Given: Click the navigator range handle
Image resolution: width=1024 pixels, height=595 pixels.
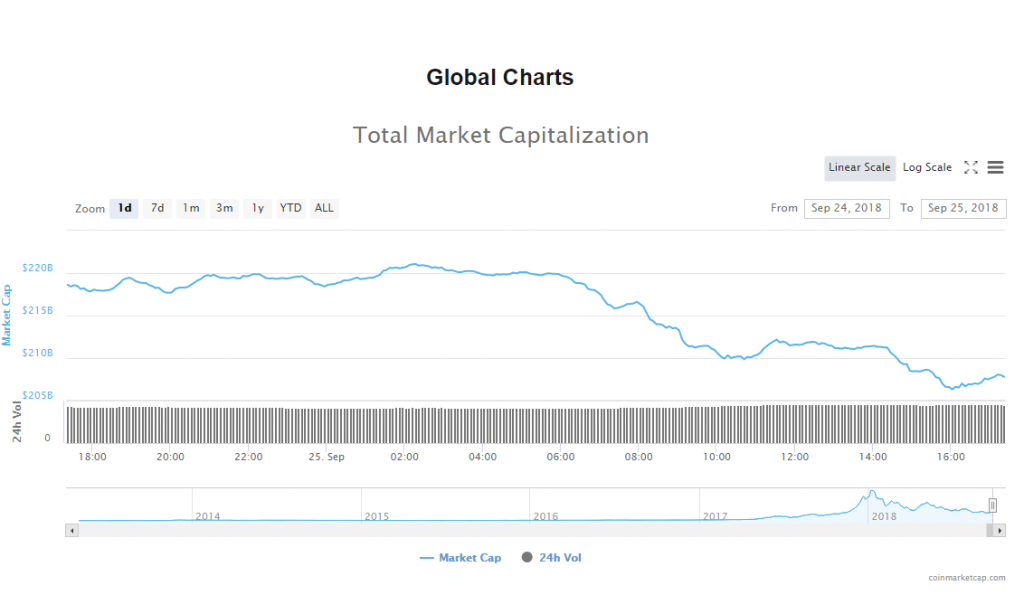Looking at the screenshot, I should 993,505.
